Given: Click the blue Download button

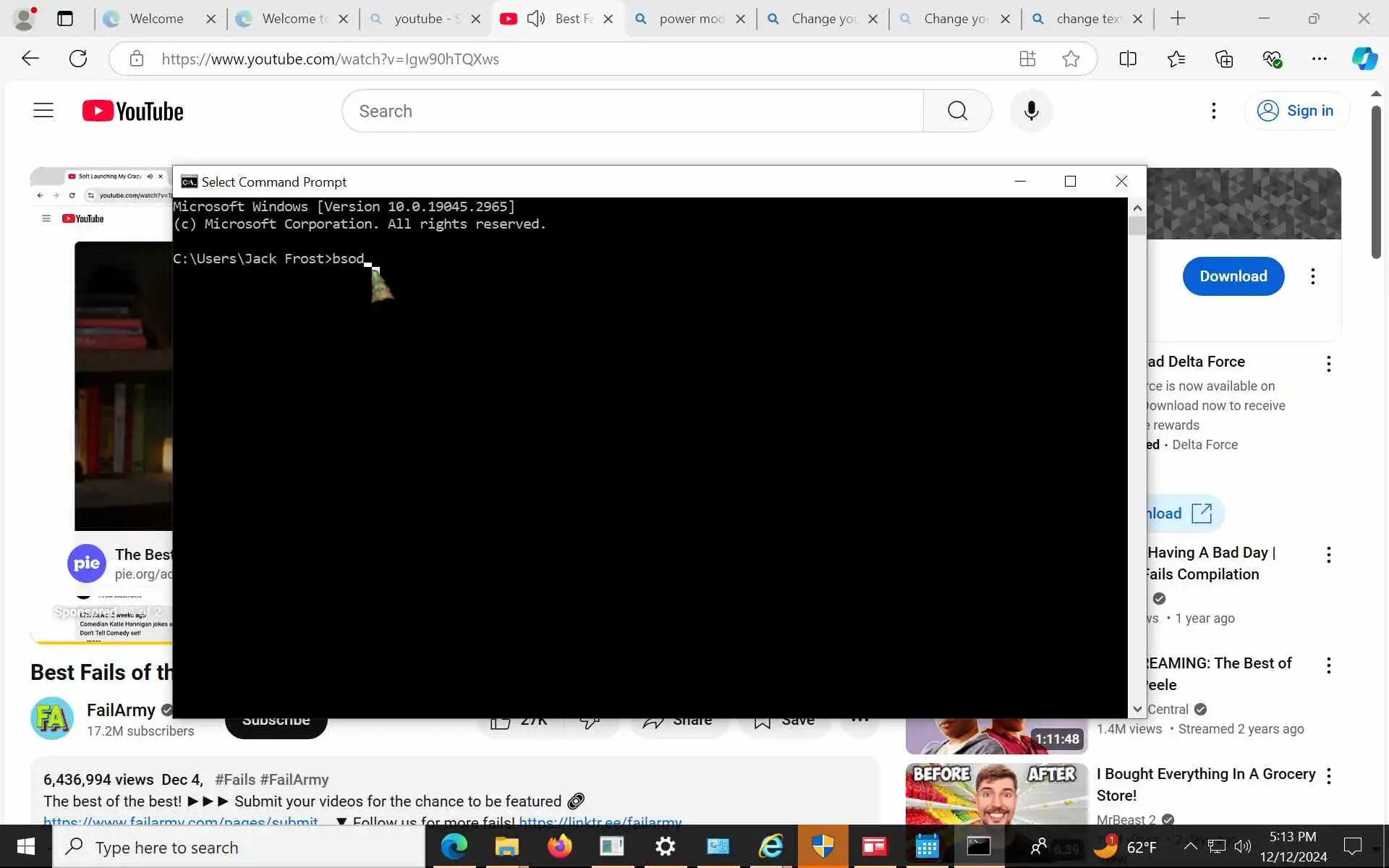Looking at the screenshot, I should tap(1233, 276).
